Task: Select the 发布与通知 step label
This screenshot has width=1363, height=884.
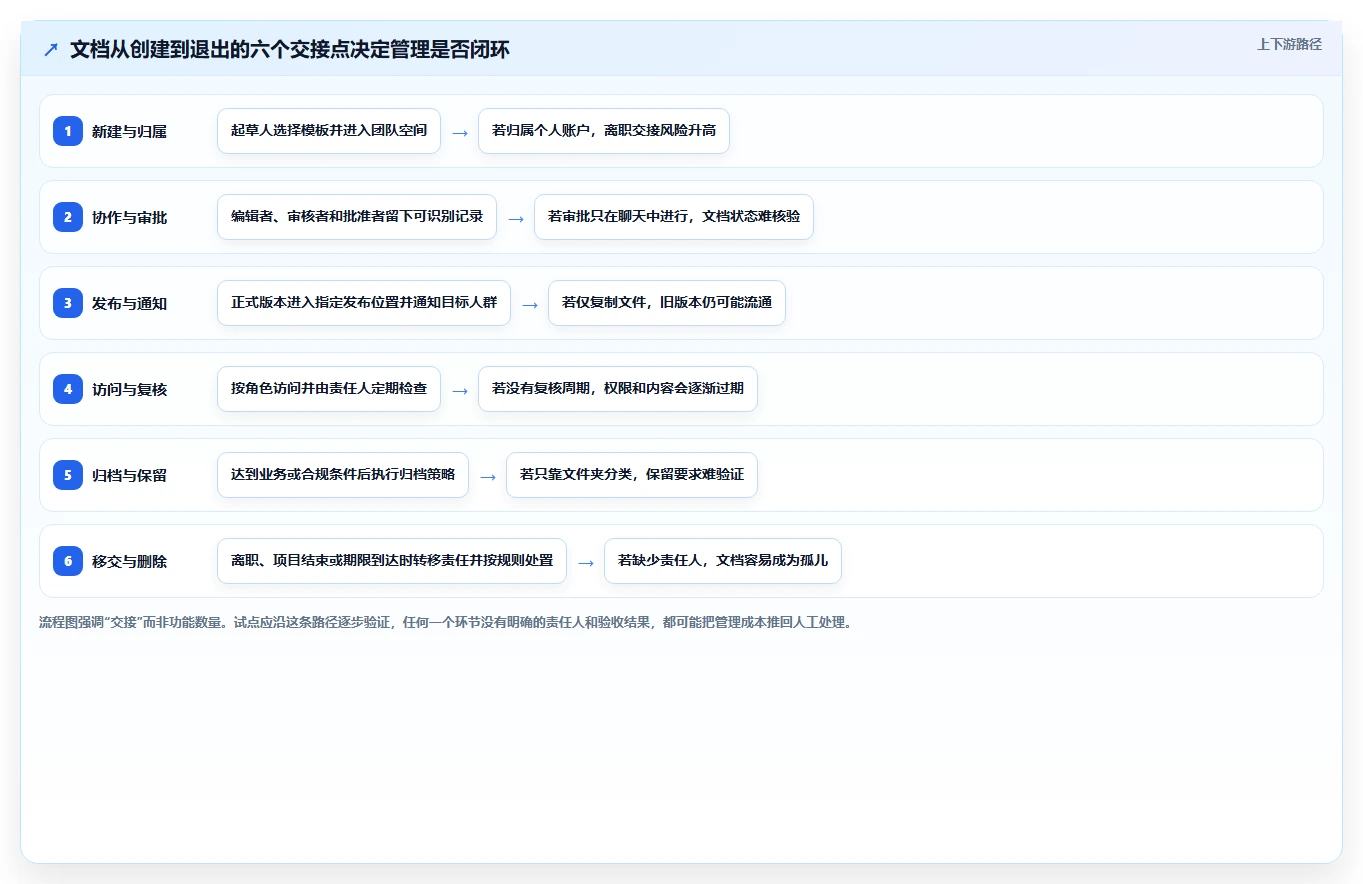Action: [x=129, y=303]
